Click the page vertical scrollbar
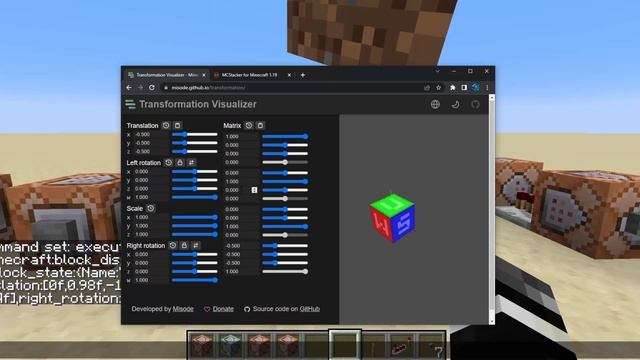The image size is (640, 360). [492, 209]
